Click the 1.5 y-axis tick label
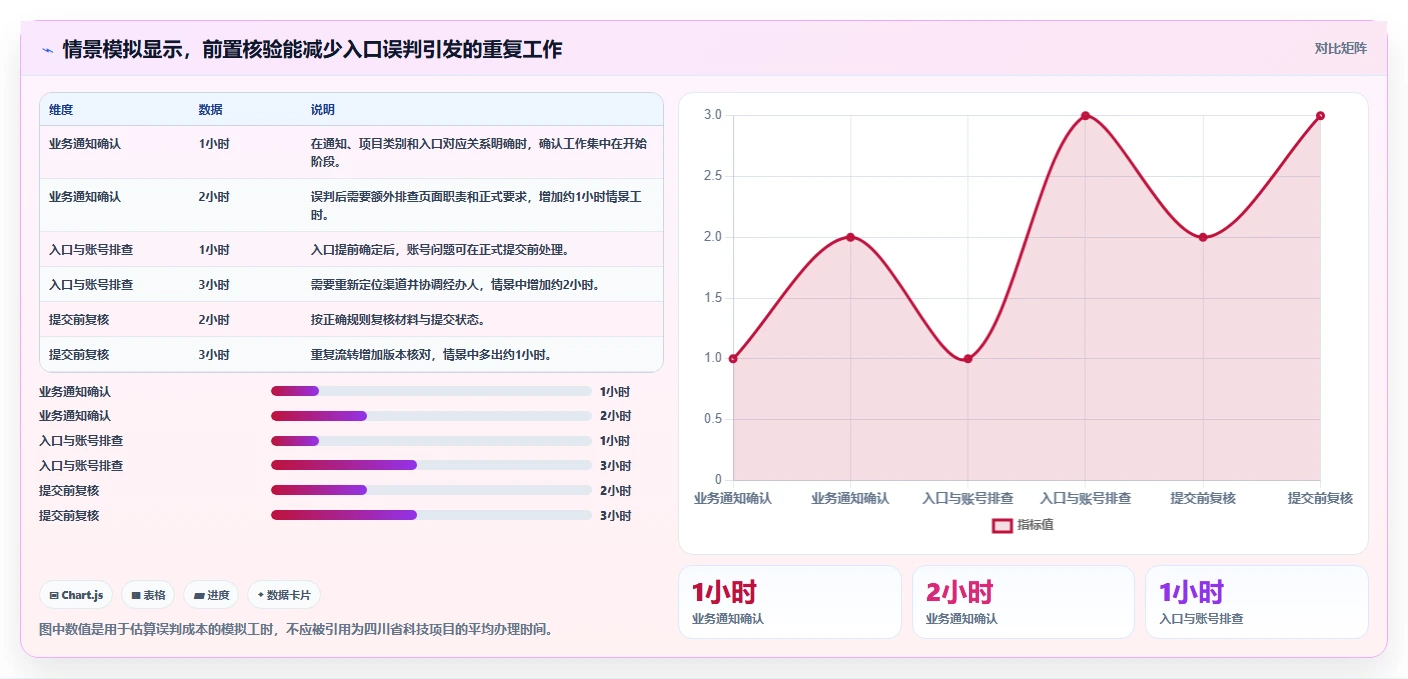The image size is (1408, 679). (712, 298)
